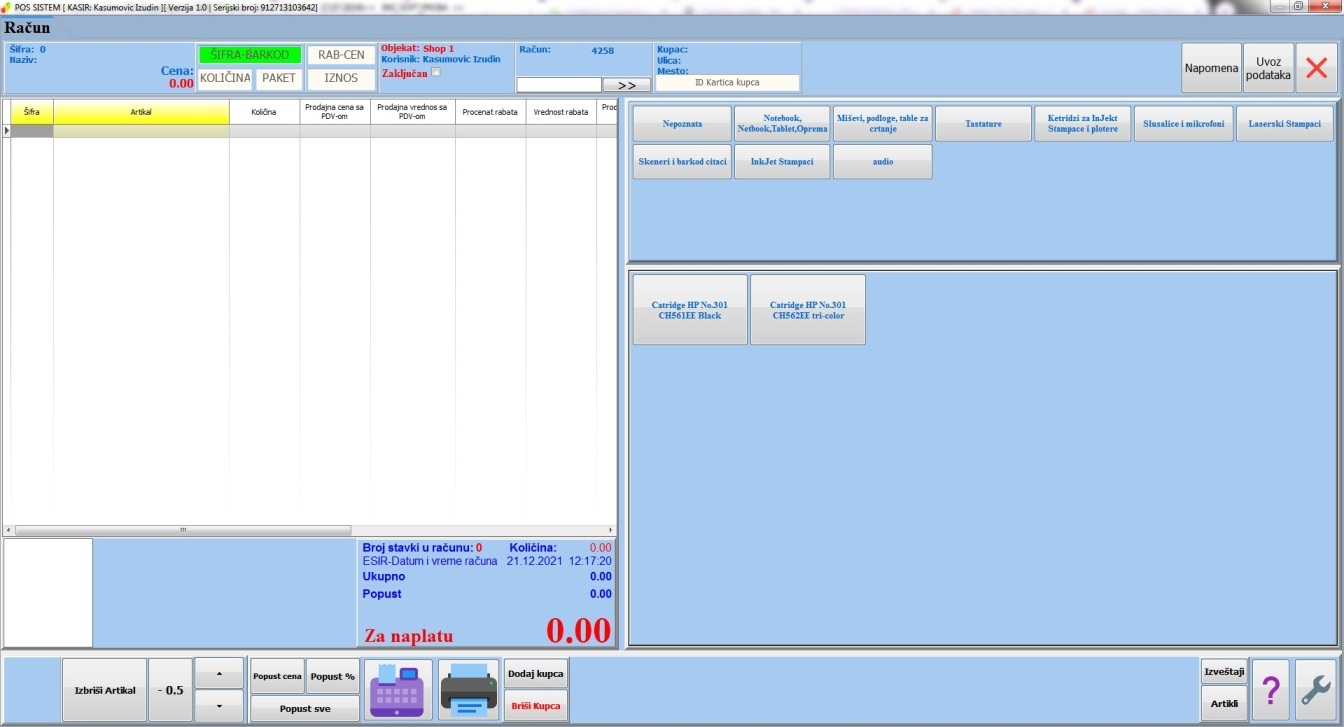This screenshot has height=727, width=1344.
Task: Click the Artikal column header
Action: (x=141, y=112)
